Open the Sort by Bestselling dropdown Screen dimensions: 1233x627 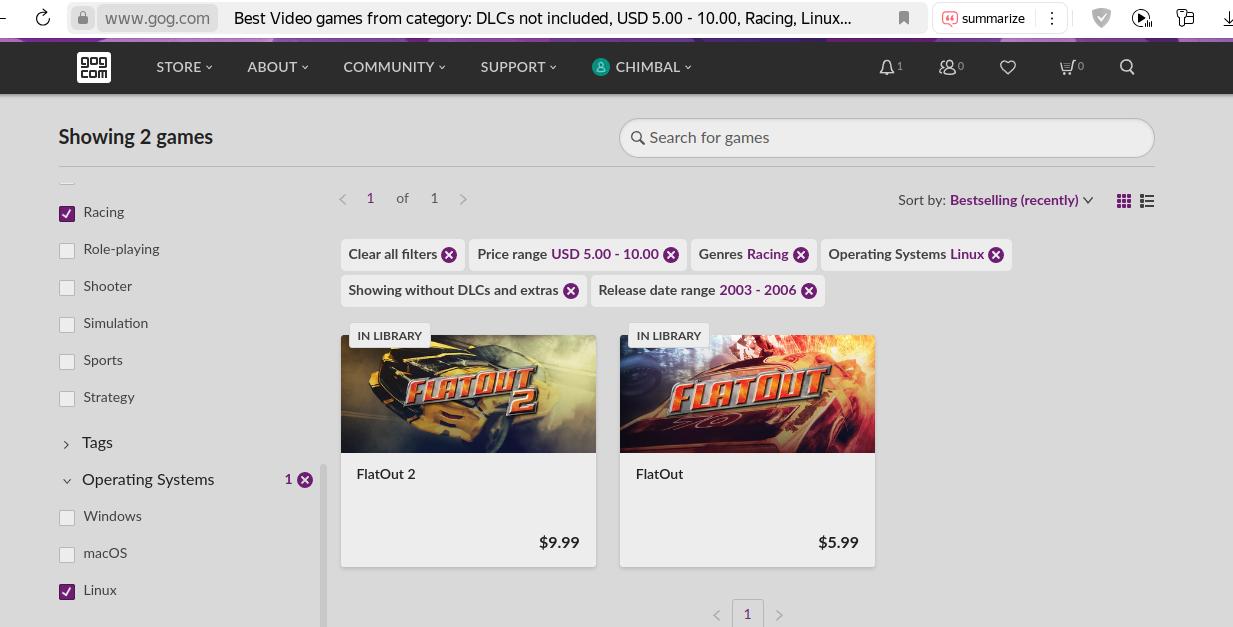(1020, 200)
